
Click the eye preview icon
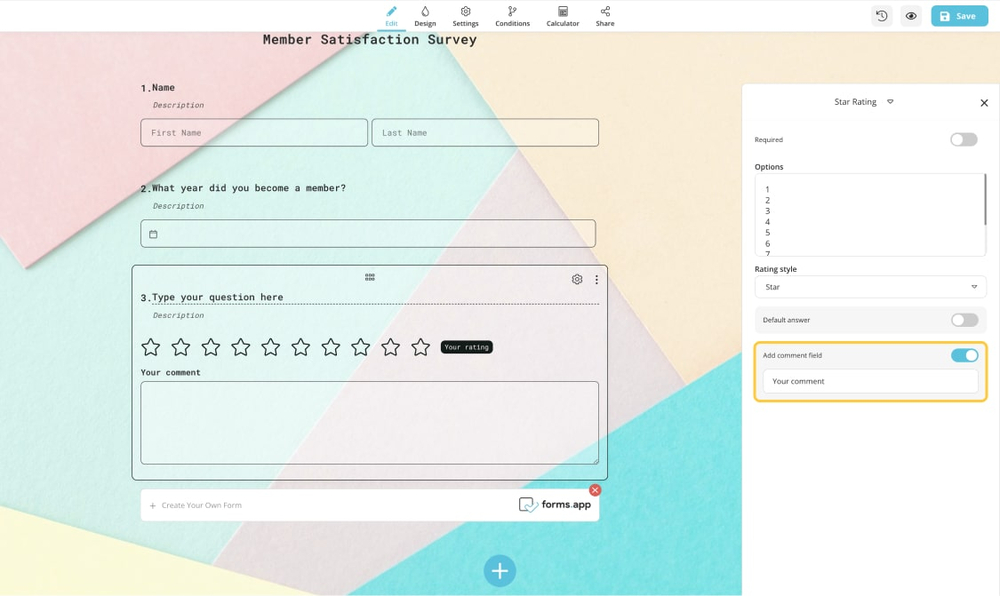[x=911, y=16]
